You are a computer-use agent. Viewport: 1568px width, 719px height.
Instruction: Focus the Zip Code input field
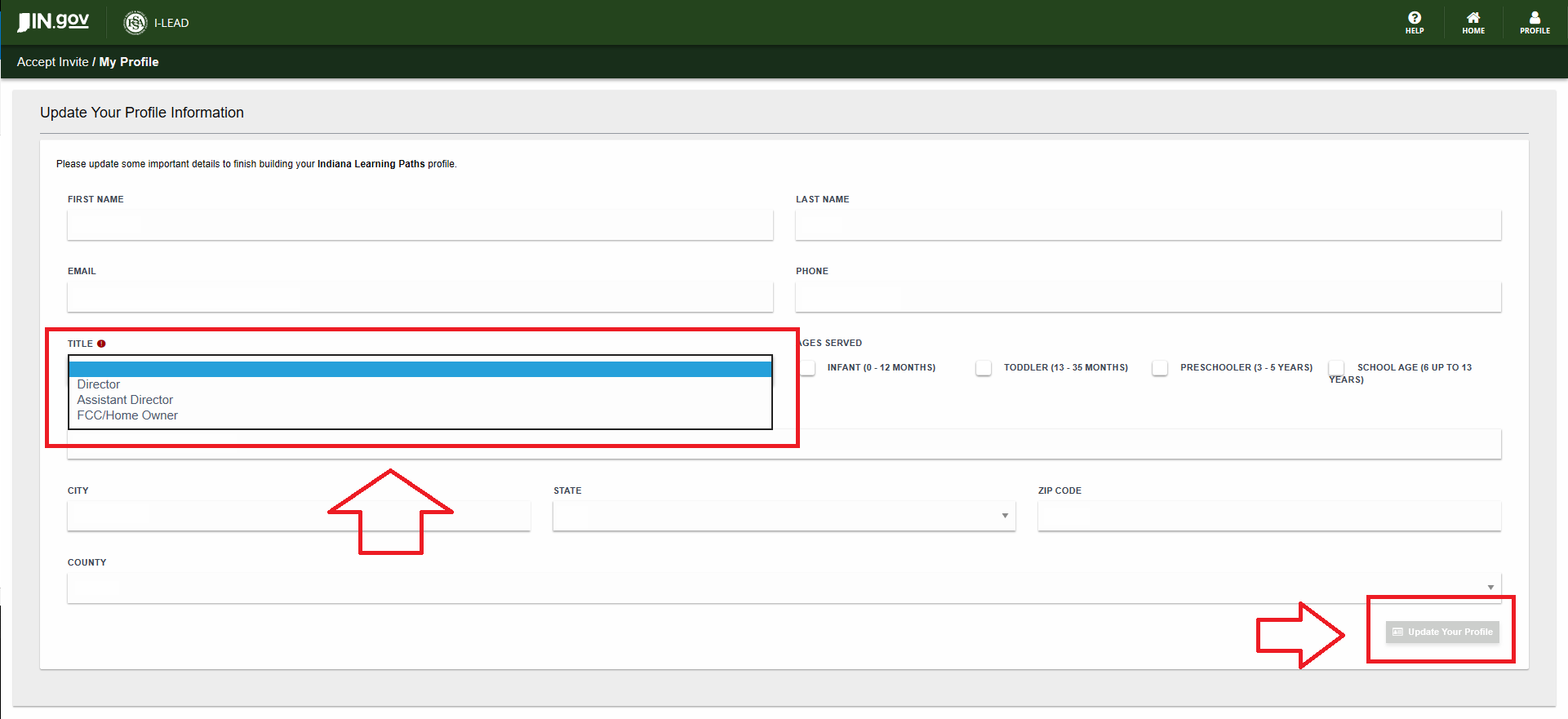pos(1268,516)
